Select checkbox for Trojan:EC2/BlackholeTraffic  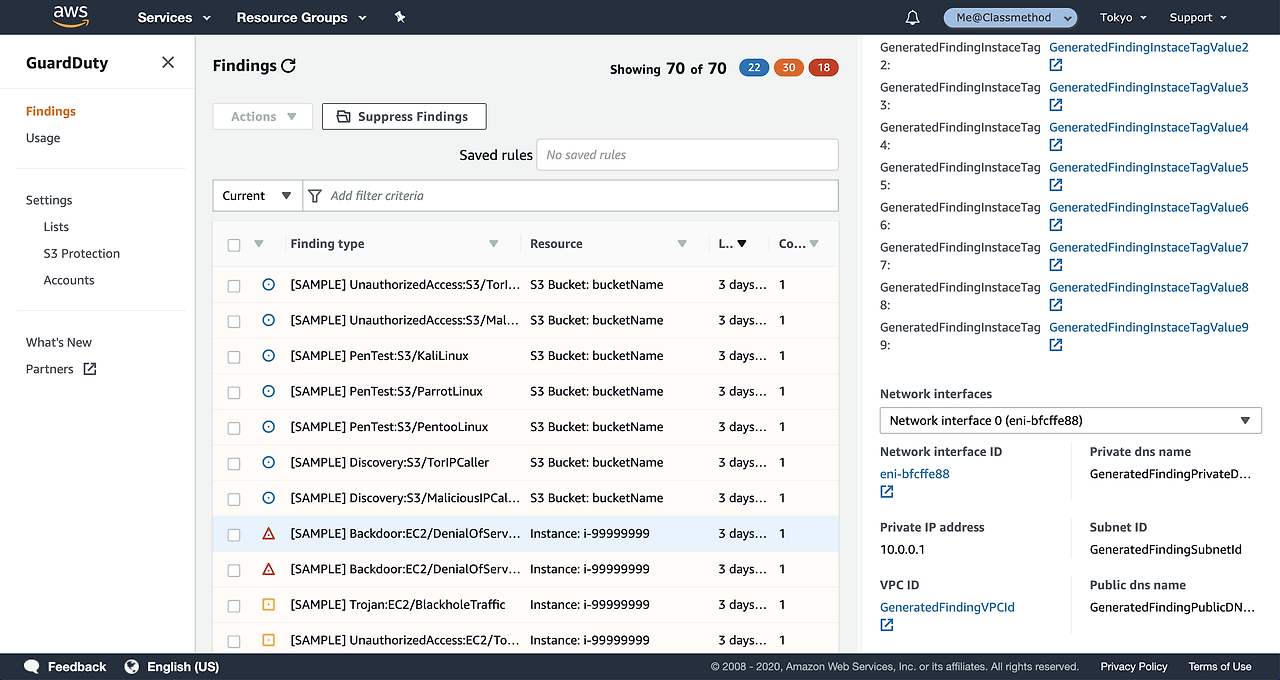coord(234,606)
